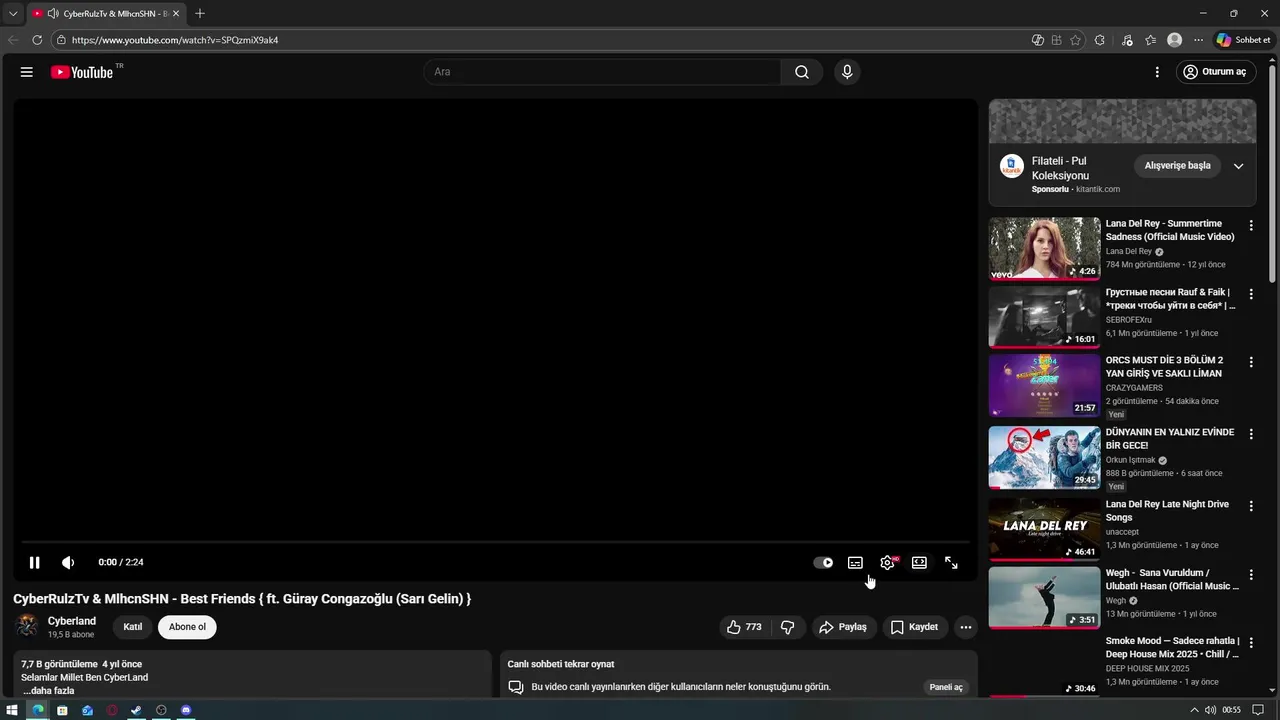Reload the page
The width and height of the screenshot is (1280, 720).
[x=37, y=40]
